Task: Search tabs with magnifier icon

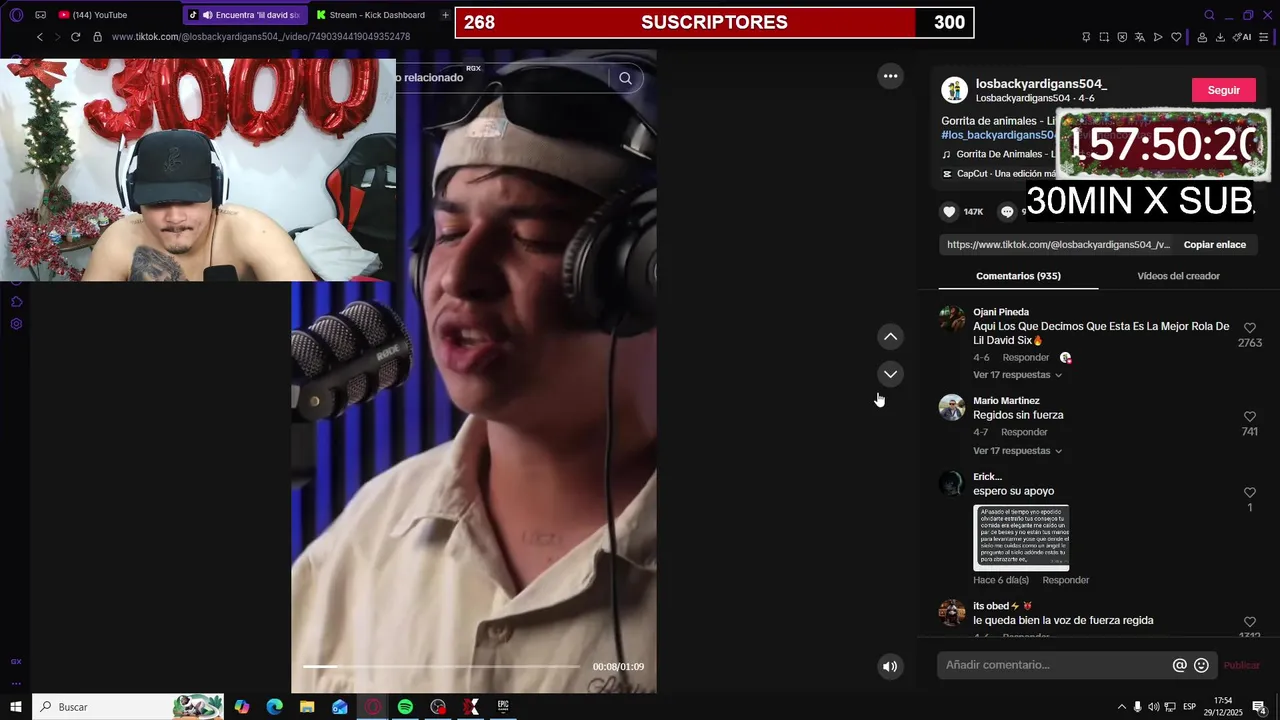Action: click(1209, 15)
